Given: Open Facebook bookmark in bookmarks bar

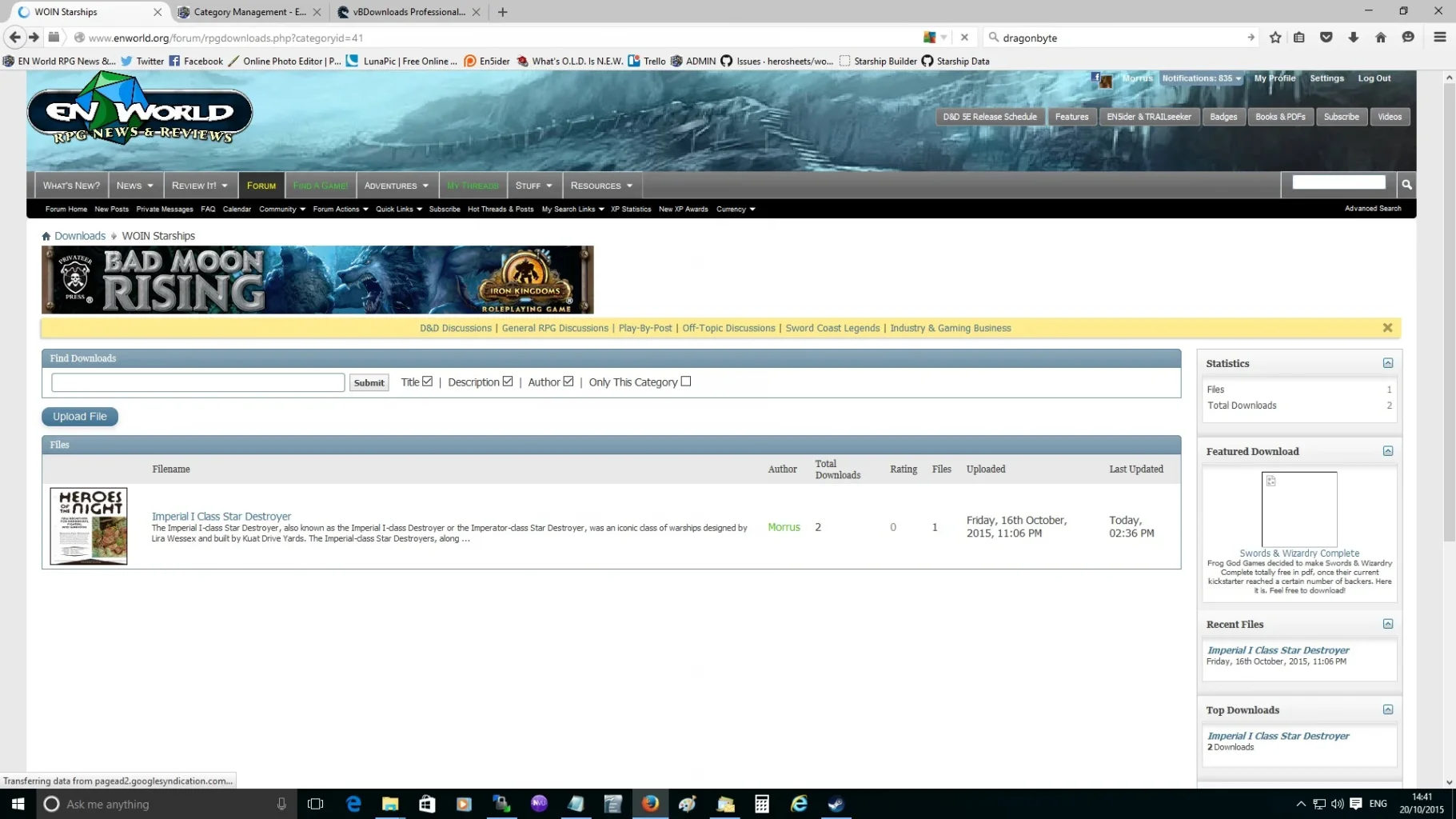Looking at the screenshot, I should tap(196, 61).
